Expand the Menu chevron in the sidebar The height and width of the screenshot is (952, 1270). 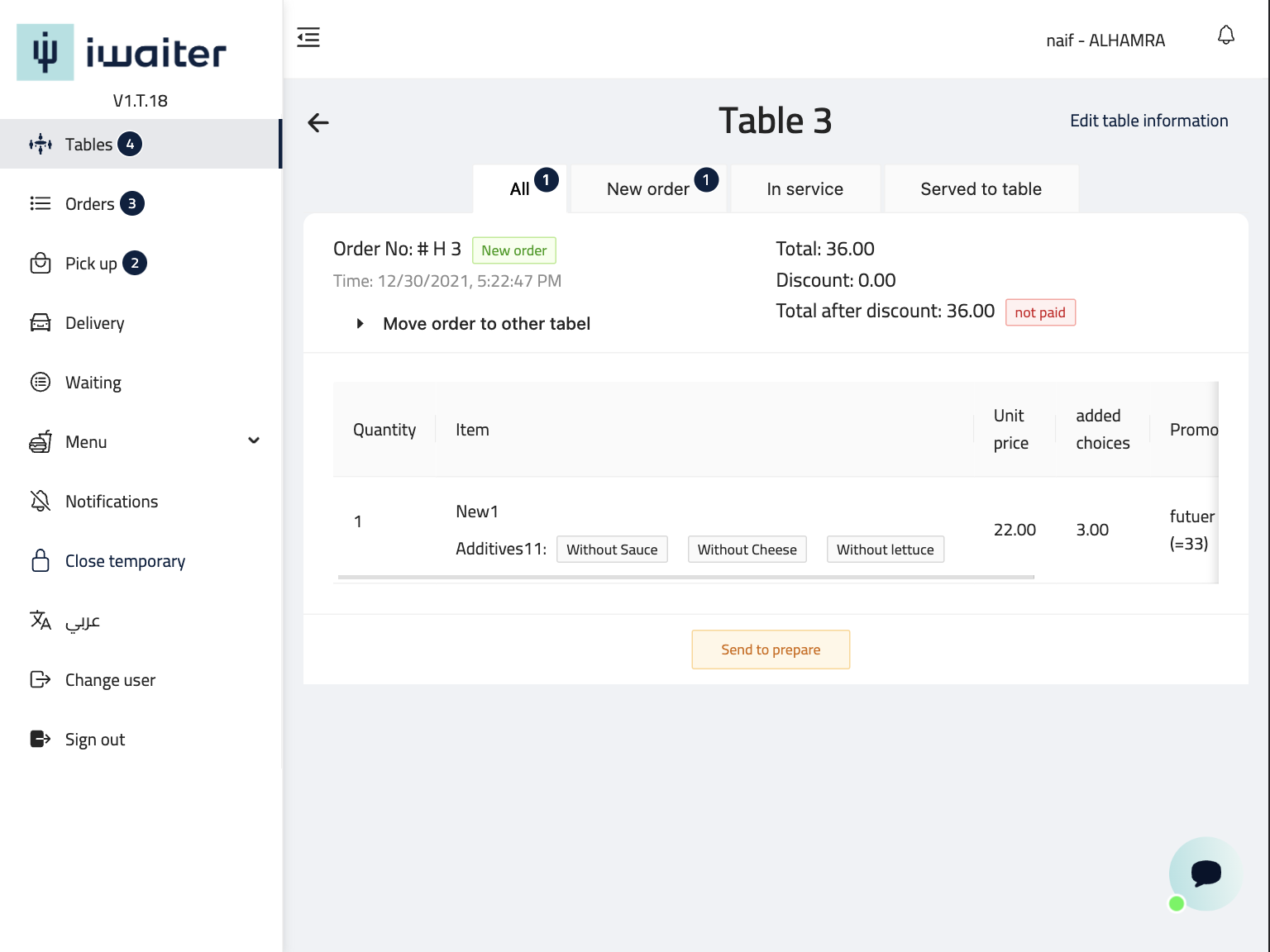click(254, 441)
